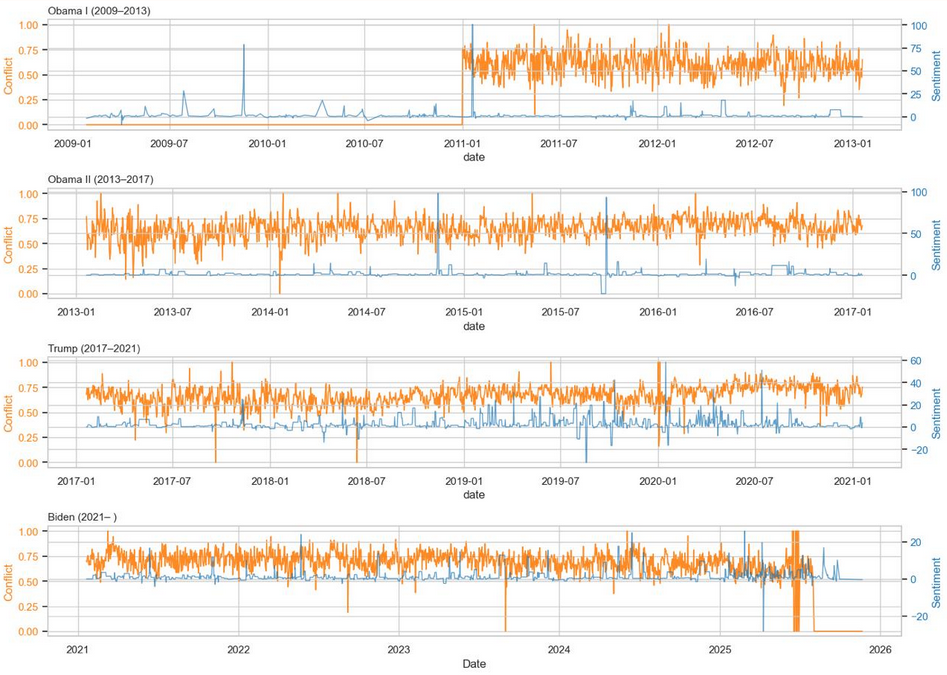Select the blue Sentiment axis label on top chart

(x=936, y=70)
